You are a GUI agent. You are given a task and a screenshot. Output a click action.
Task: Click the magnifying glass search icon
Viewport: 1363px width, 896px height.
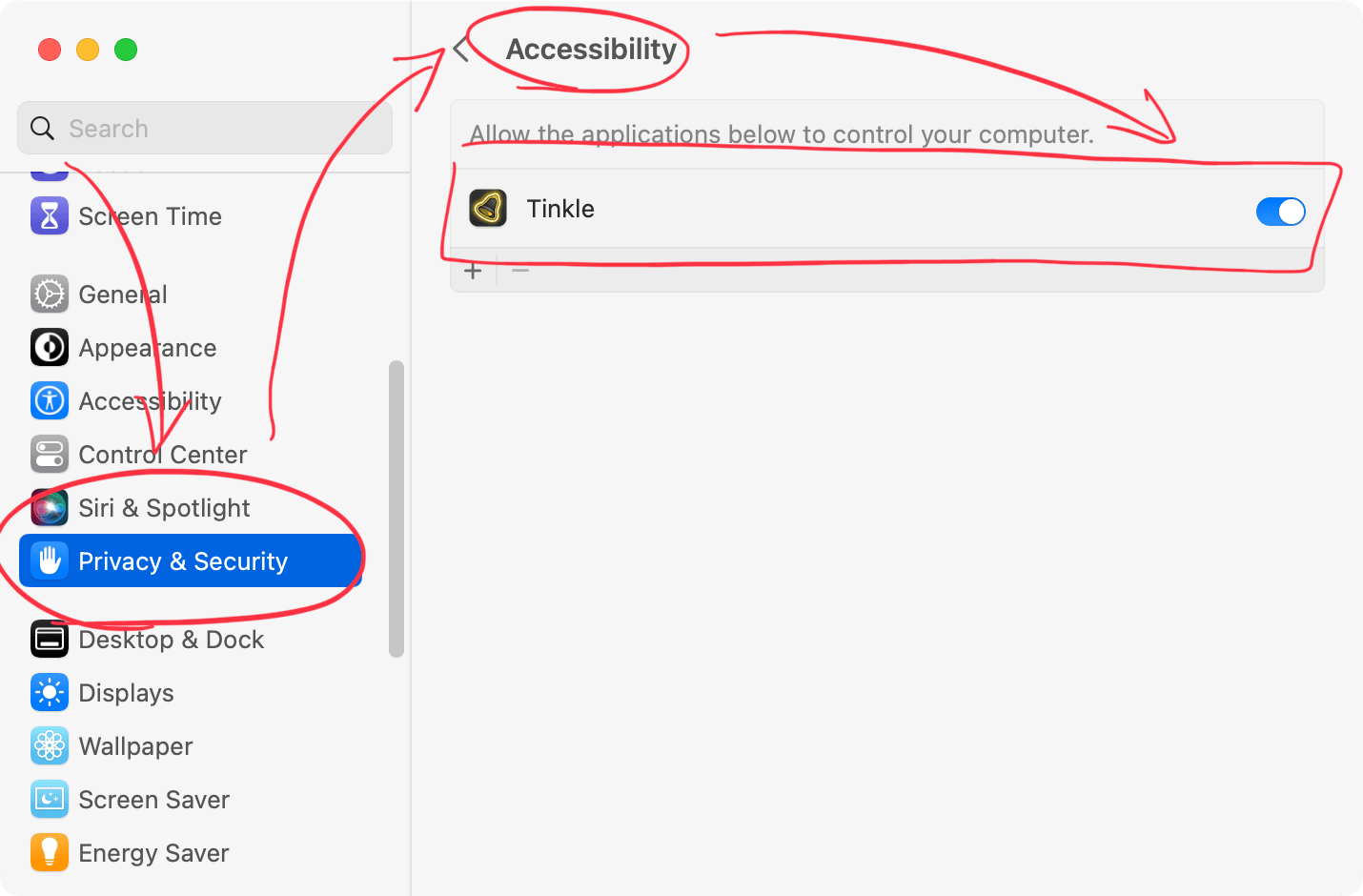point(42,128)
